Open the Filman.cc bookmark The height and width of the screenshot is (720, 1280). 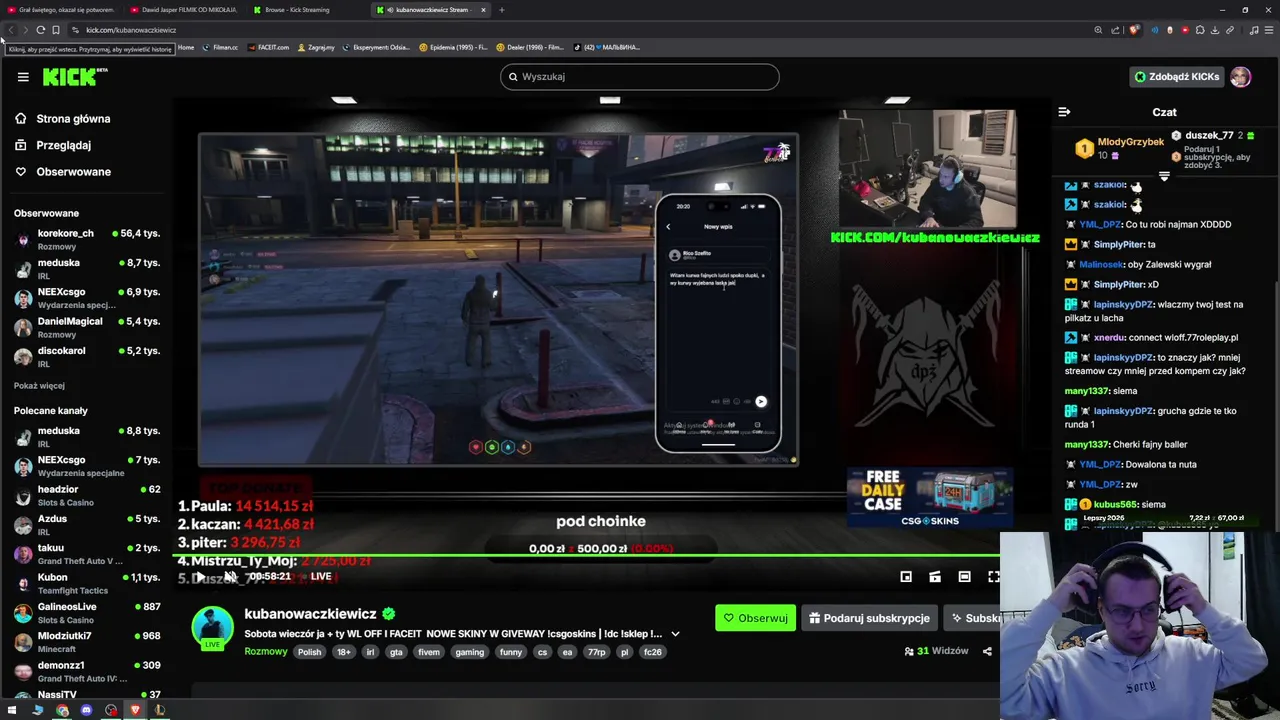coord(220,47)
